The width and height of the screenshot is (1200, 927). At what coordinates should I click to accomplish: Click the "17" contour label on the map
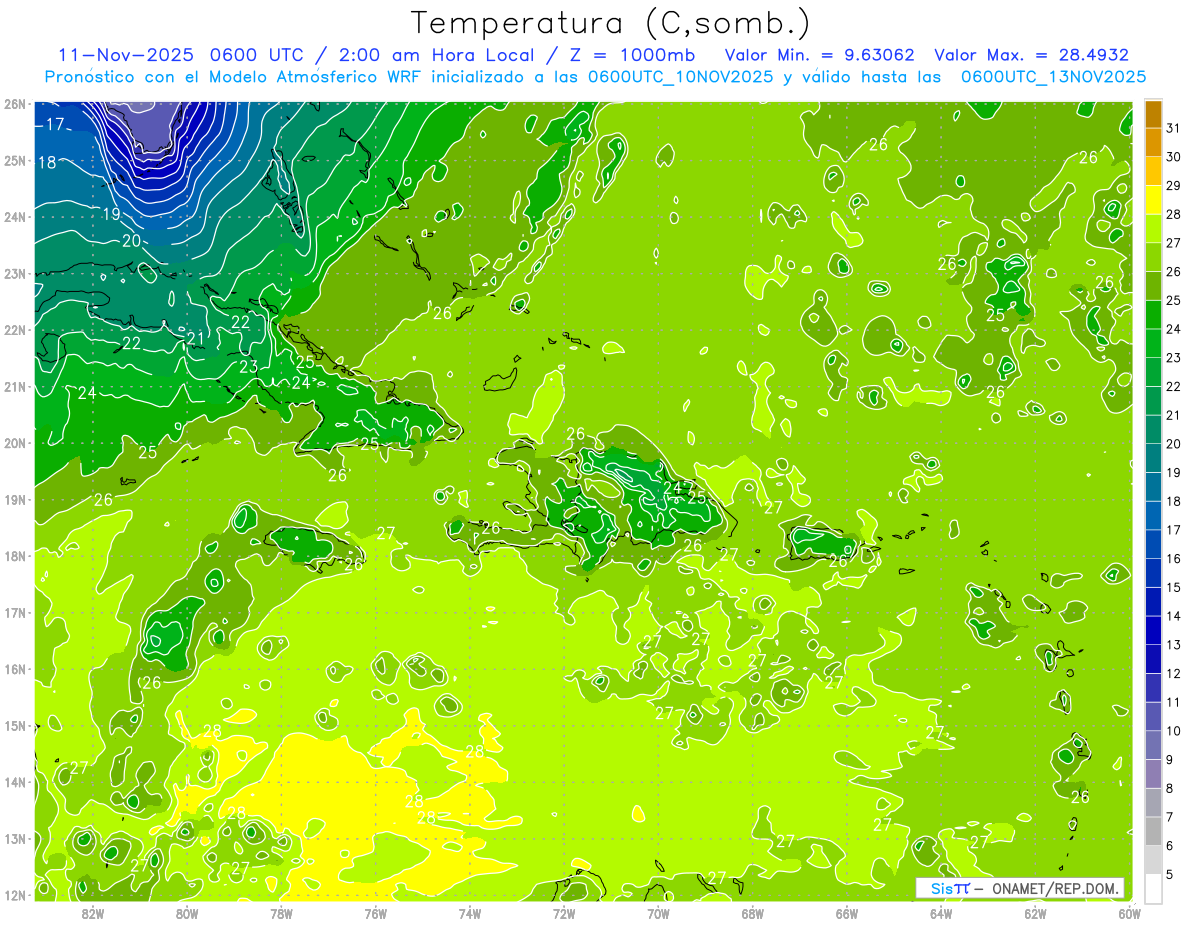pos(55,125)
